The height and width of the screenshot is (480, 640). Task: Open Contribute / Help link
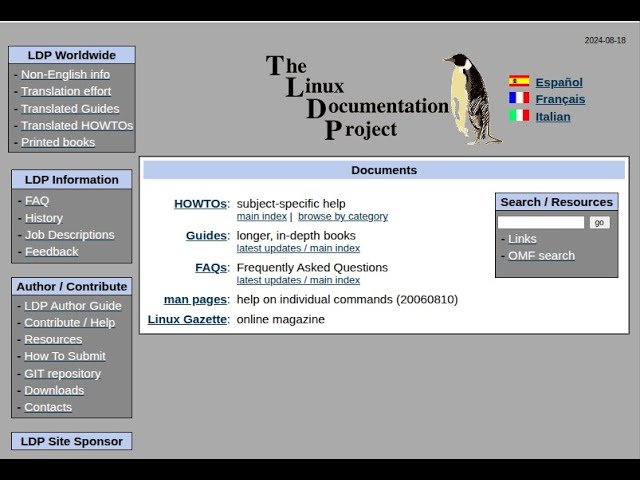tap(69, 322)
